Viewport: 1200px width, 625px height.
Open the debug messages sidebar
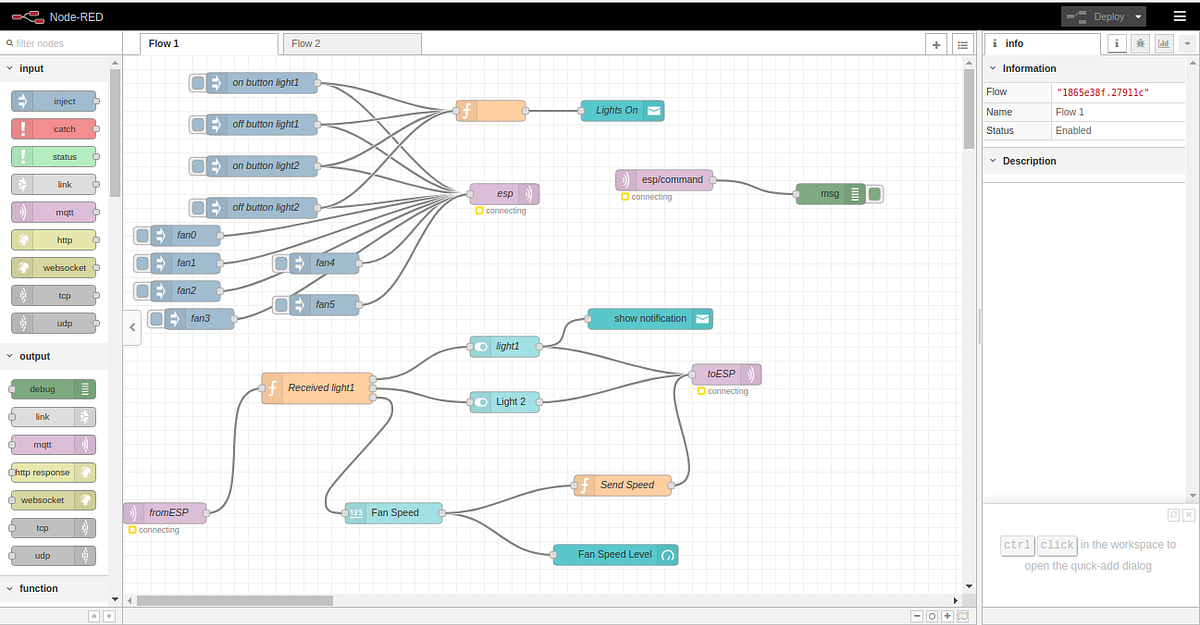point(1140,43)
